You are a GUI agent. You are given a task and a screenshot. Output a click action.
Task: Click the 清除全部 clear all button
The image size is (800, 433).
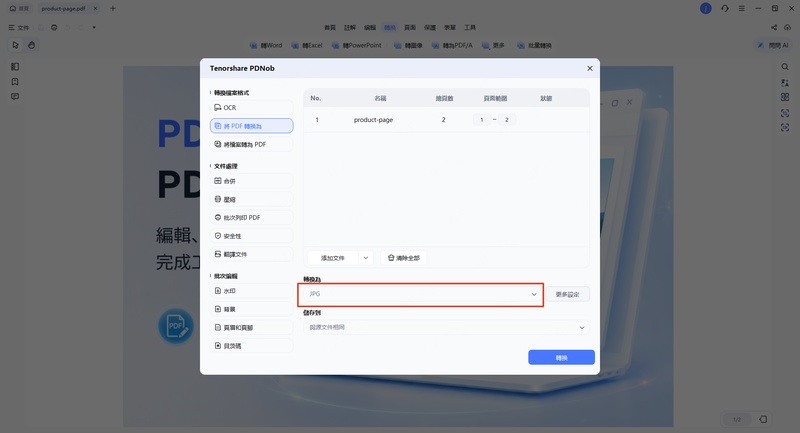(404, 258)
